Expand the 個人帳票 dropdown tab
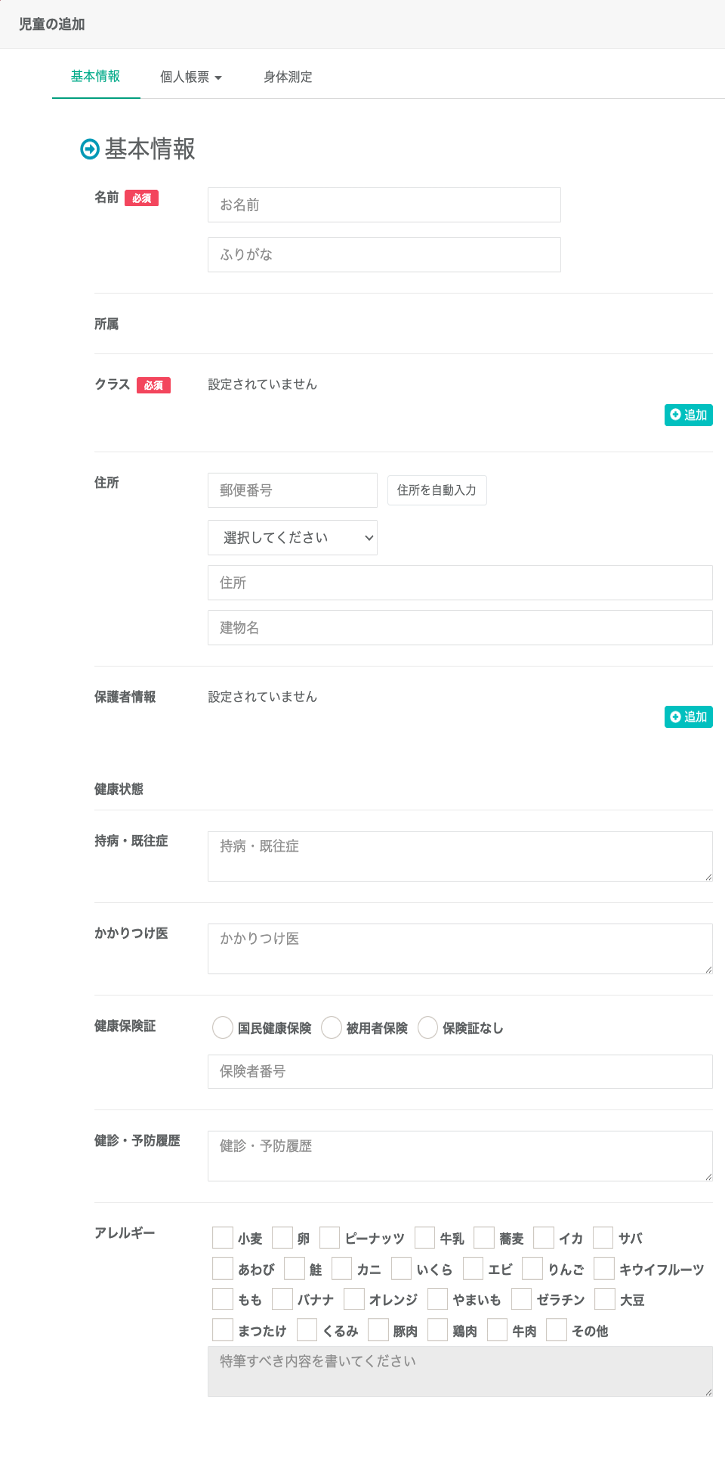 (x=191, y=77)
